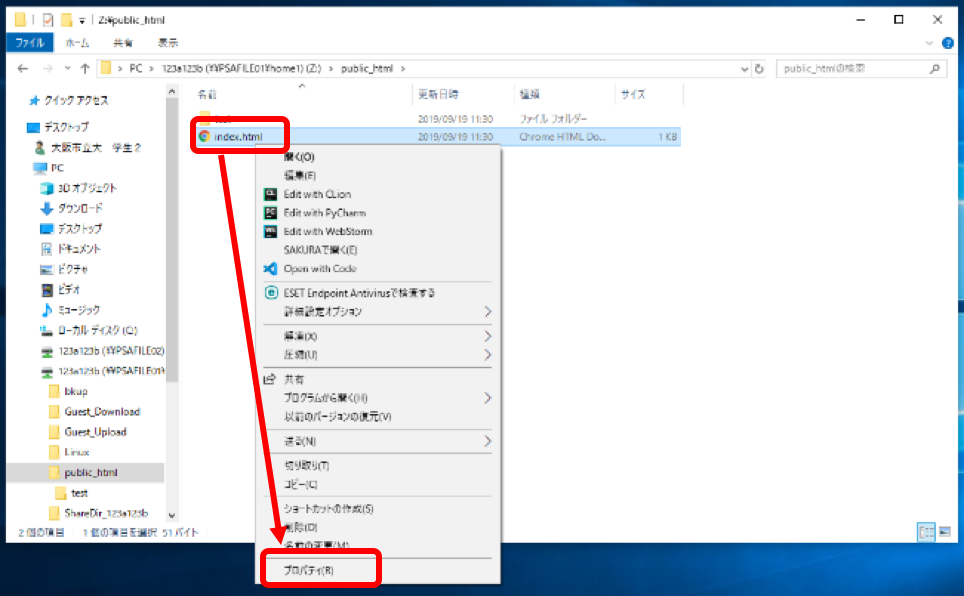Viewport: 964px width, 596px height.
Task: Select 3D オブジェクト folder
Action: coord(78,188)
